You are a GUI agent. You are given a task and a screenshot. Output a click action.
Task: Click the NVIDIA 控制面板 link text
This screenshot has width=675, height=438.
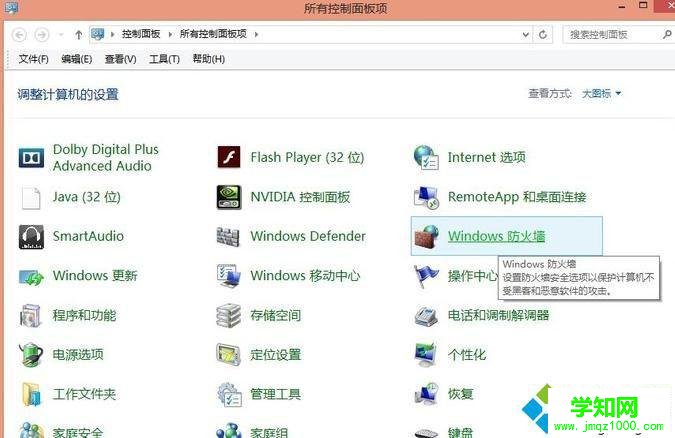(x=300, y=197)
